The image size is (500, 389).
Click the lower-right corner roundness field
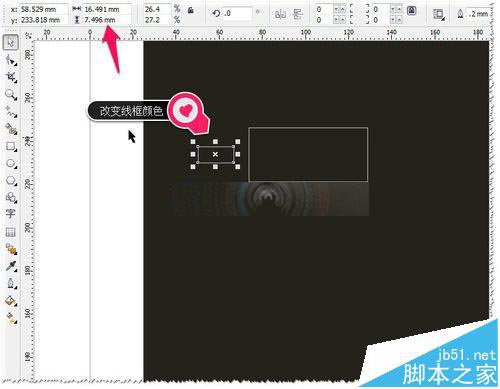click(380, 20)
